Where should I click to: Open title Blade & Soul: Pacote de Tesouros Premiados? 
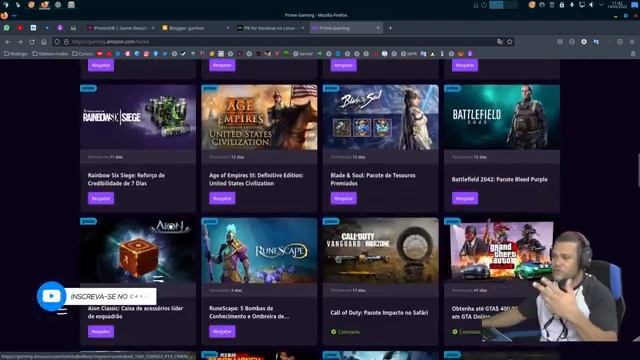(x=373, y=179)
